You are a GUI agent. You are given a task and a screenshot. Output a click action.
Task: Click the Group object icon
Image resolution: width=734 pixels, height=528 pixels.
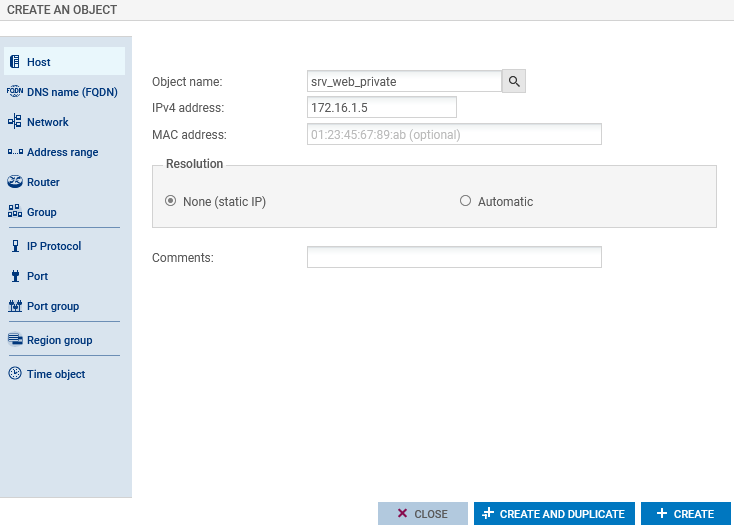tap(15, 212)
